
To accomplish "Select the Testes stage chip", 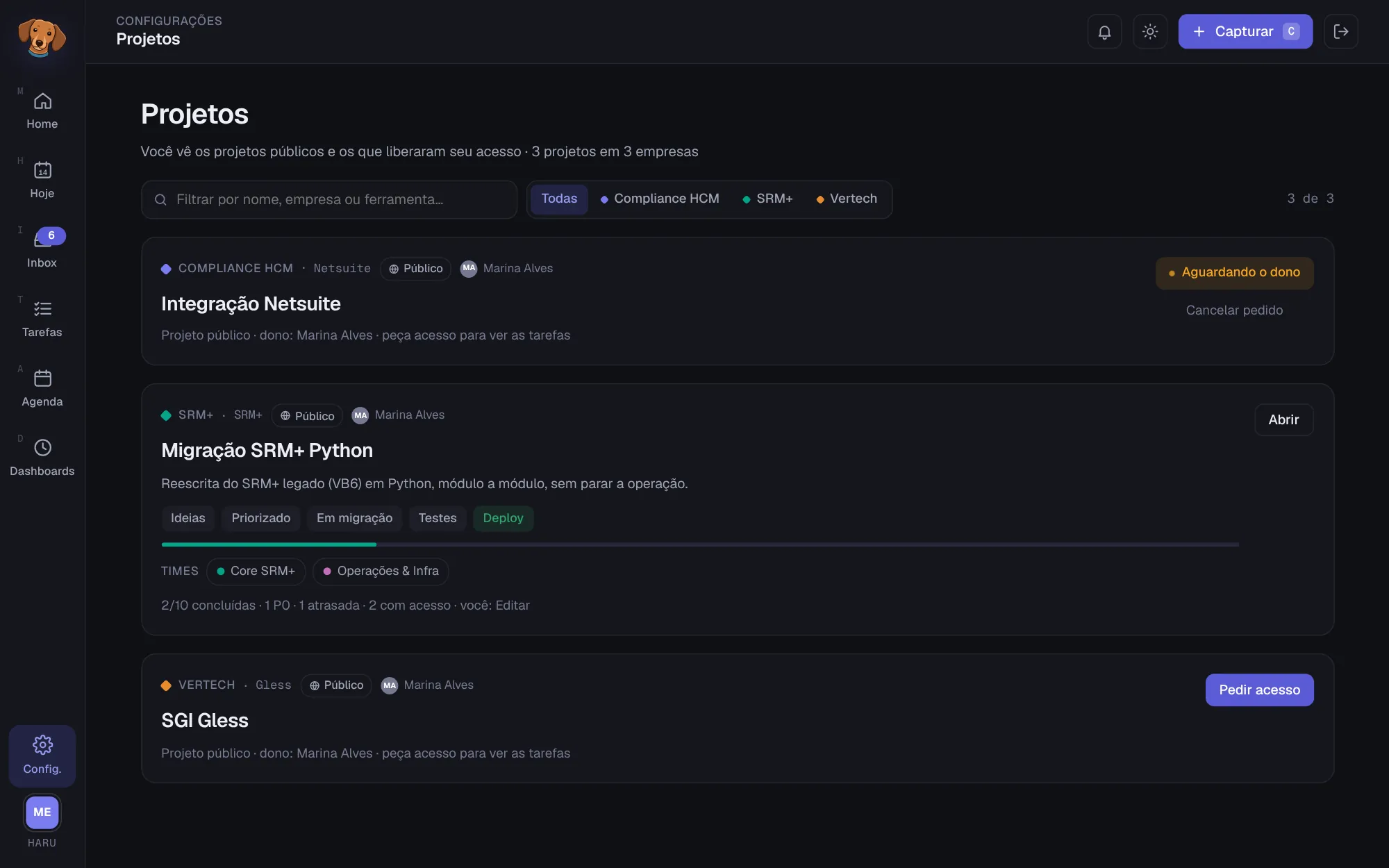I will 438,519.
